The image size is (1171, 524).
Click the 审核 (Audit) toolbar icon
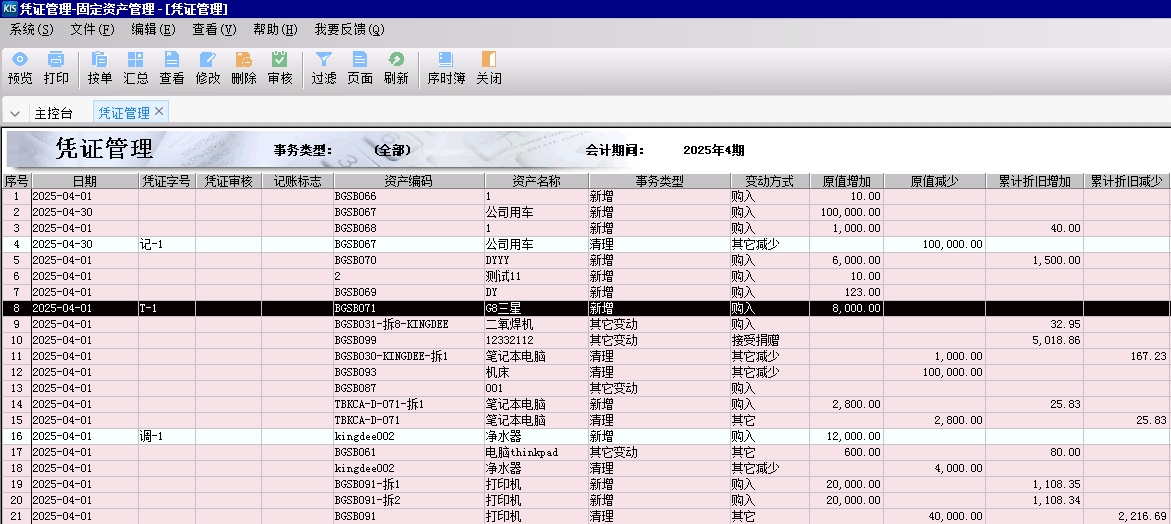pos(279,68)
